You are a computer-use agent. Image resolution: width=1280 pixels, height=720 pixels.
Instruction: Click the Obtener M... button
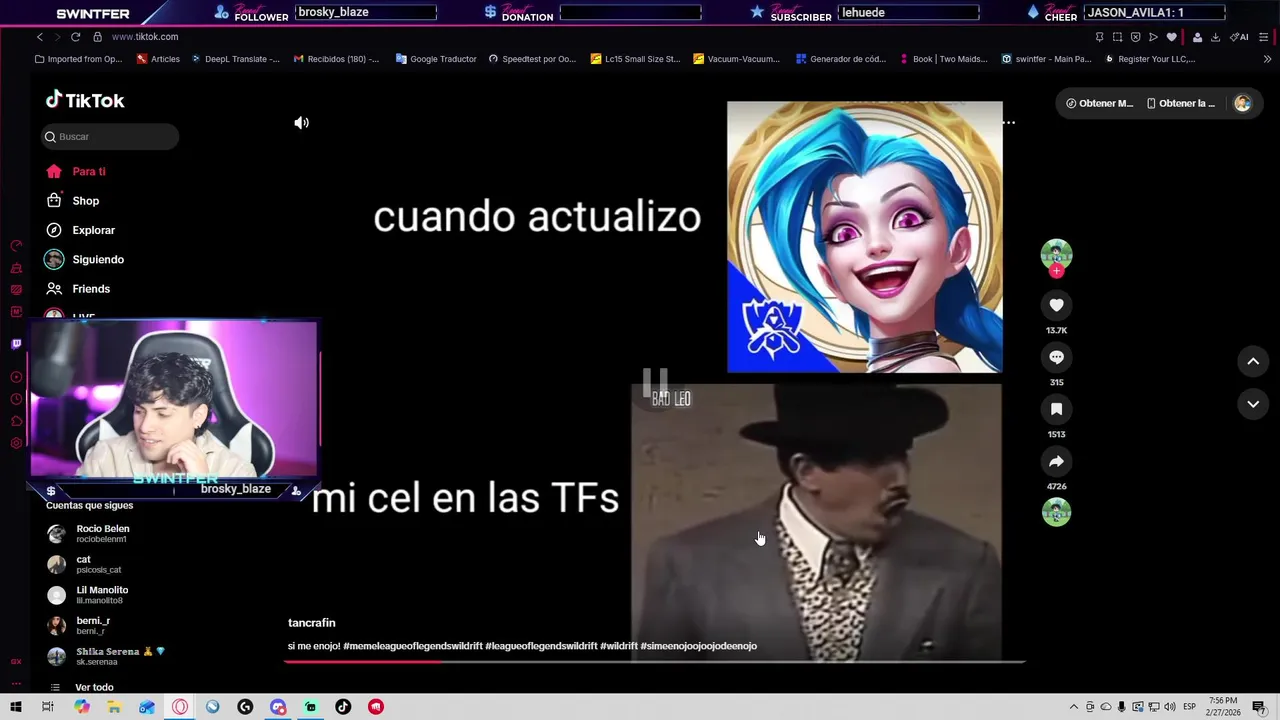(x=1099, y=103)
